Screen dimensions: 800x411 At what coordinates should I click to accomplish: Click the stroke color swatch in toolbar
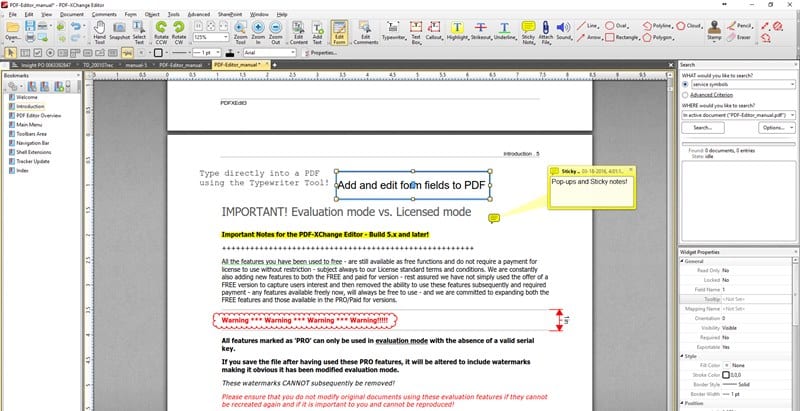158,53
